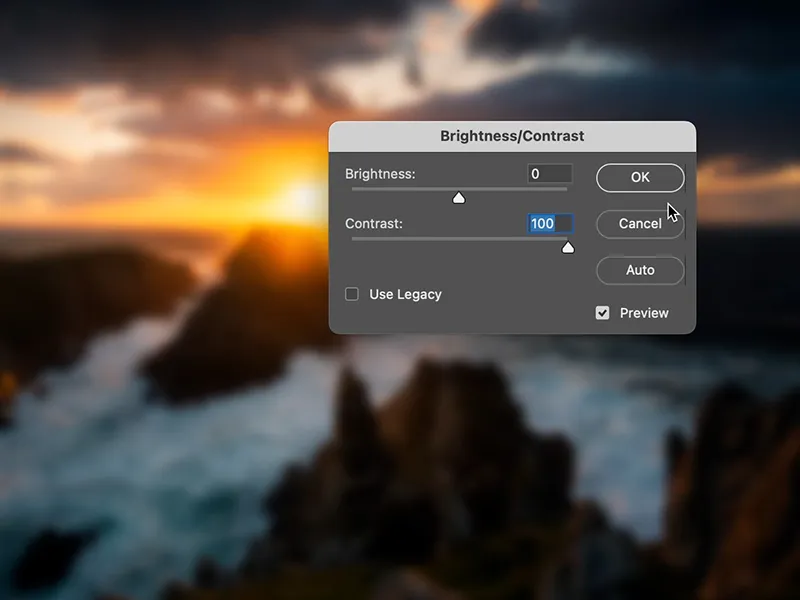Focus the Contrast value field
The width and height of the screenshot is (800, 600).
(551, 223)
